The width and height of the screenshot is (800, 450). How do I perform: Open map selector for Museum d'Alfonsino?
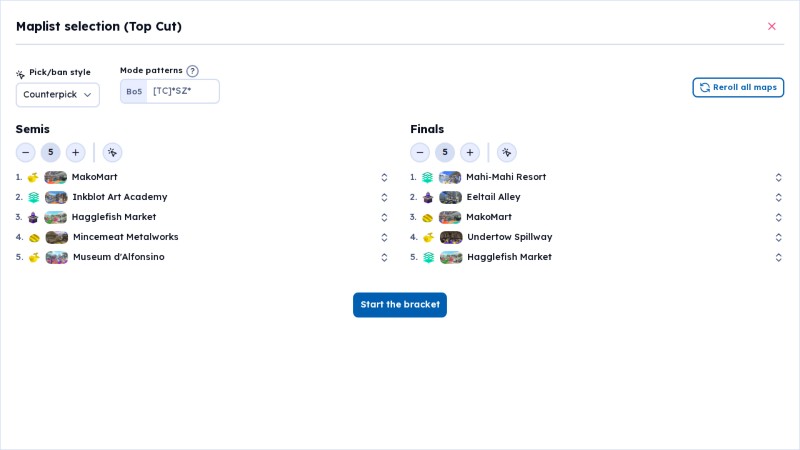click(384, 257)
